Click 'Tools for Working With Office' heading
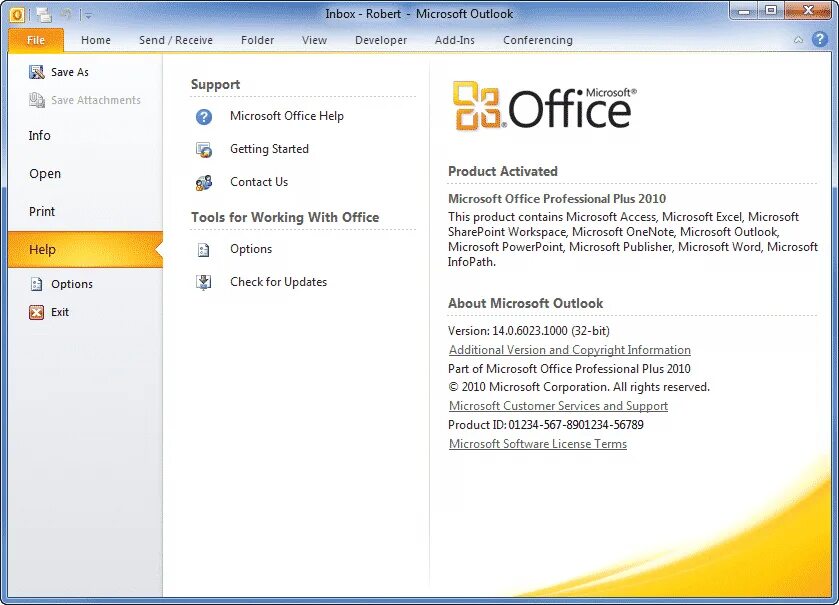 coord(285,217)
